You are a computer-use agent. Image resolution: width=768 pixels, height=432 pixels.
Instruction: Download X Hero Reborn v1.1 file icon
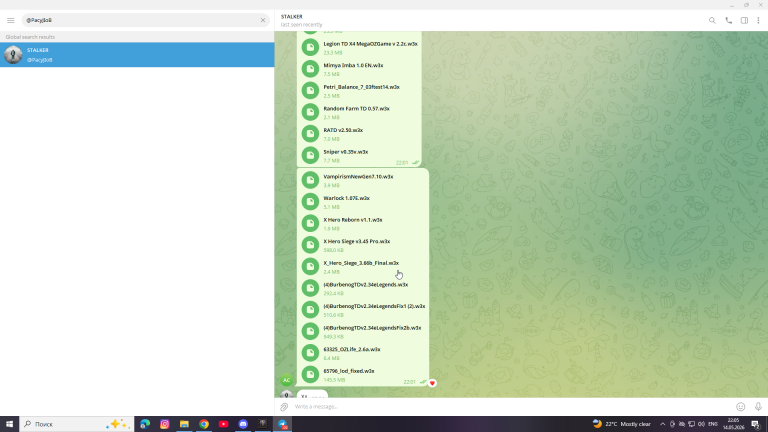pos(310,223)
